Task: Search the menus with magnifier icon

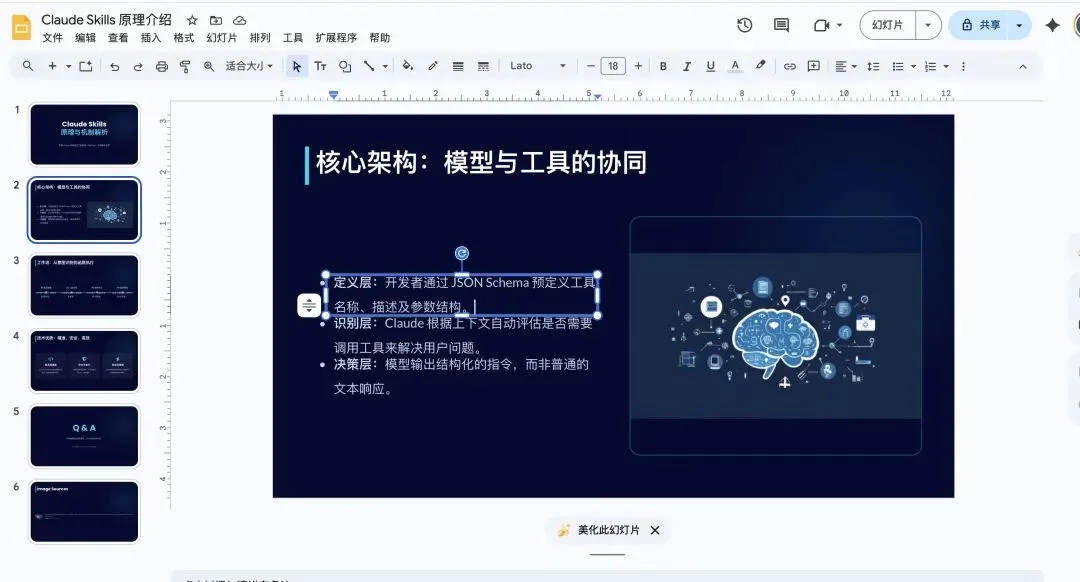Action: click(x=28, y=66)
